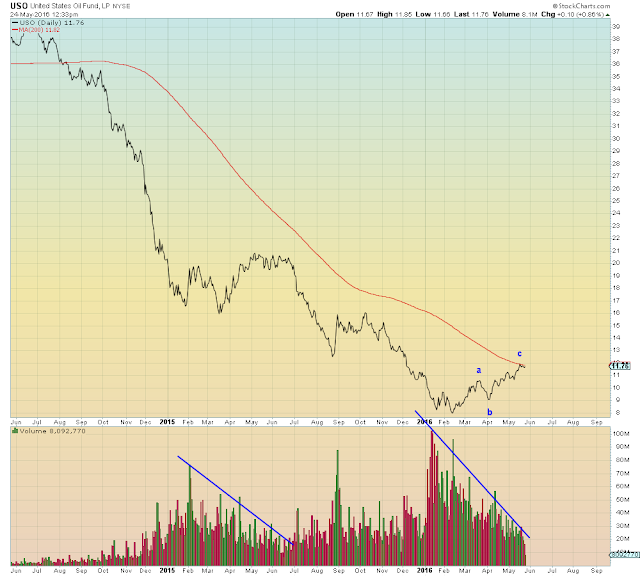640x576 pixels.
Task: Click the '24-May-2016 12:33pm' timestamp
Action: click(44, 14)
